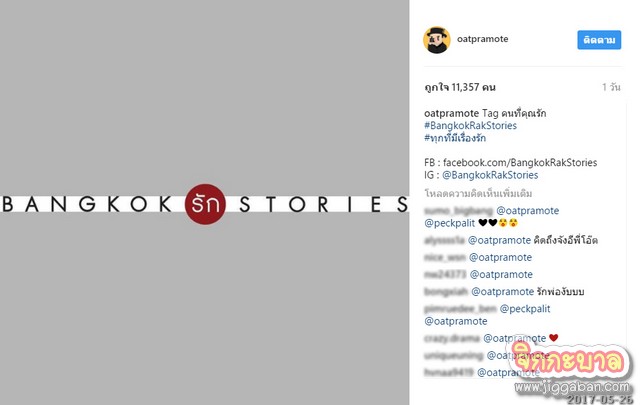This screenshot has width=640, height=405.
Task: Click the blue ติดตาม follow button
Action: coord(599,40)
